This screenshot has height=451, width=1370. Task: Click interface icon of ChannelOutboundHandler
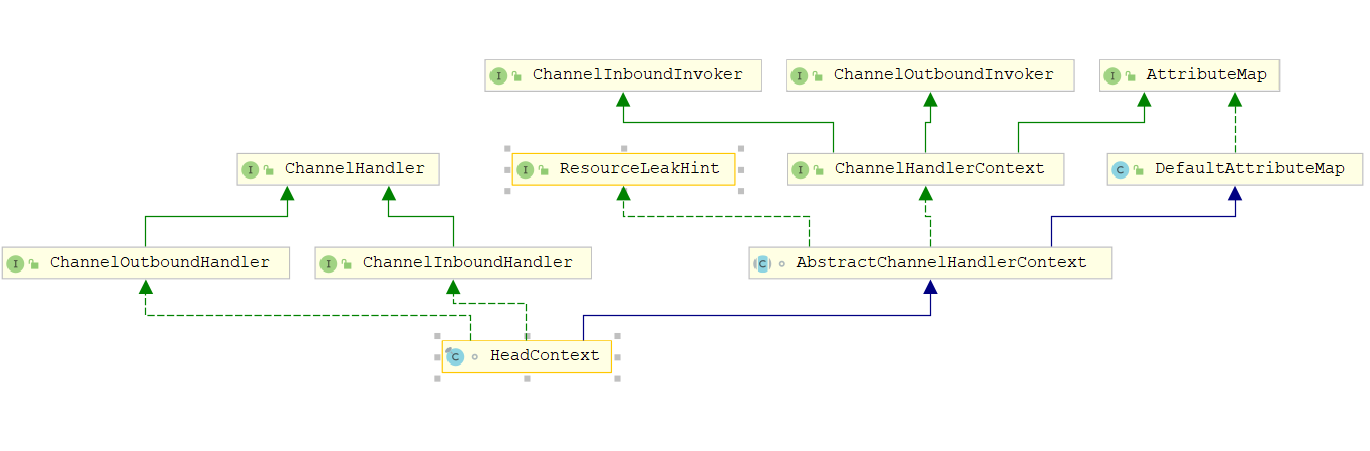[x=15, y=264]
